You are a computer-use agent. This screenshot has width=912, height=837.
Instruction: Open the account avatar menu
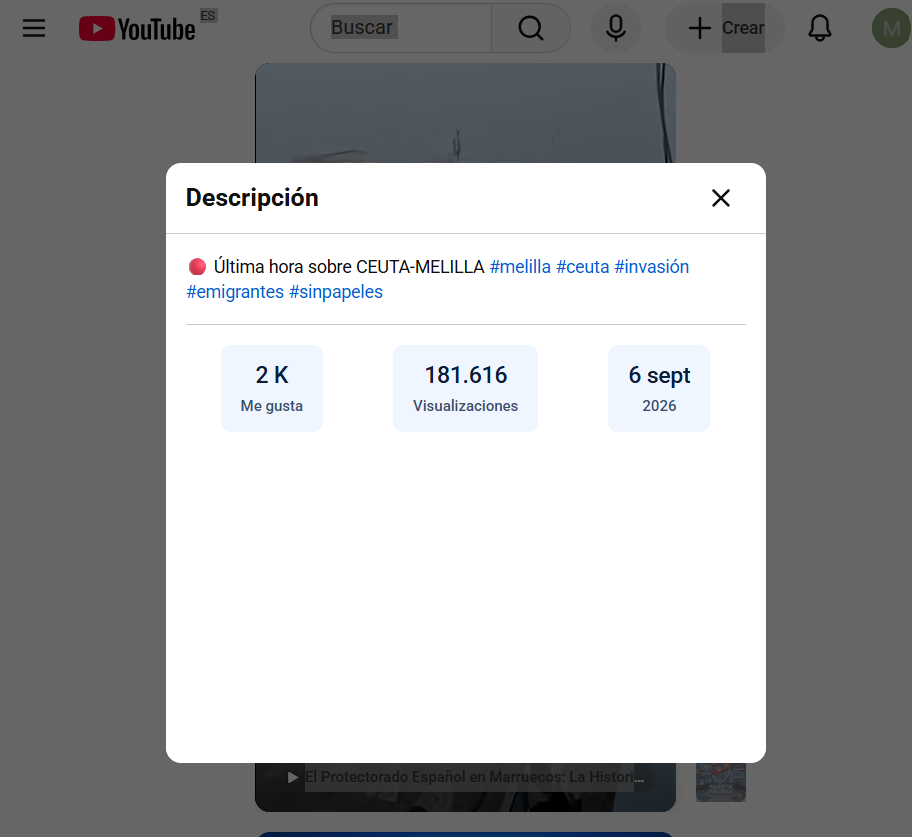891,28
